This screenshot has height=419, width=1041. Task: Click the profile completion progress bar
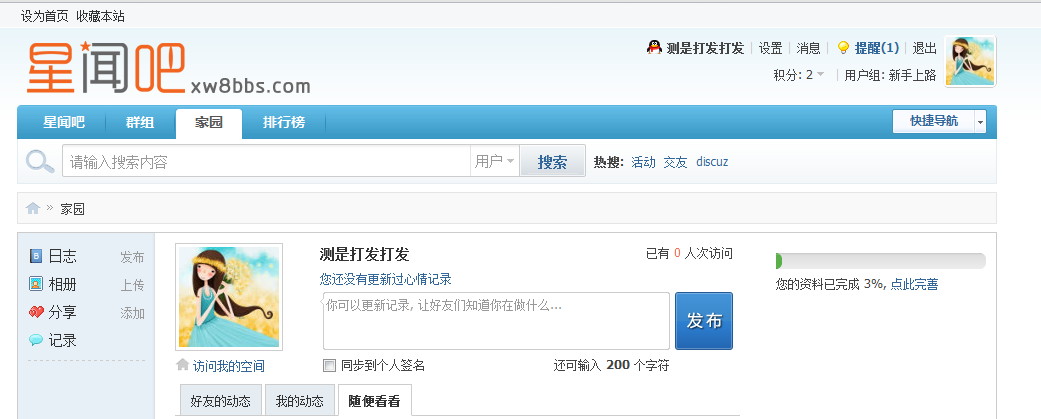pos(880,261)
